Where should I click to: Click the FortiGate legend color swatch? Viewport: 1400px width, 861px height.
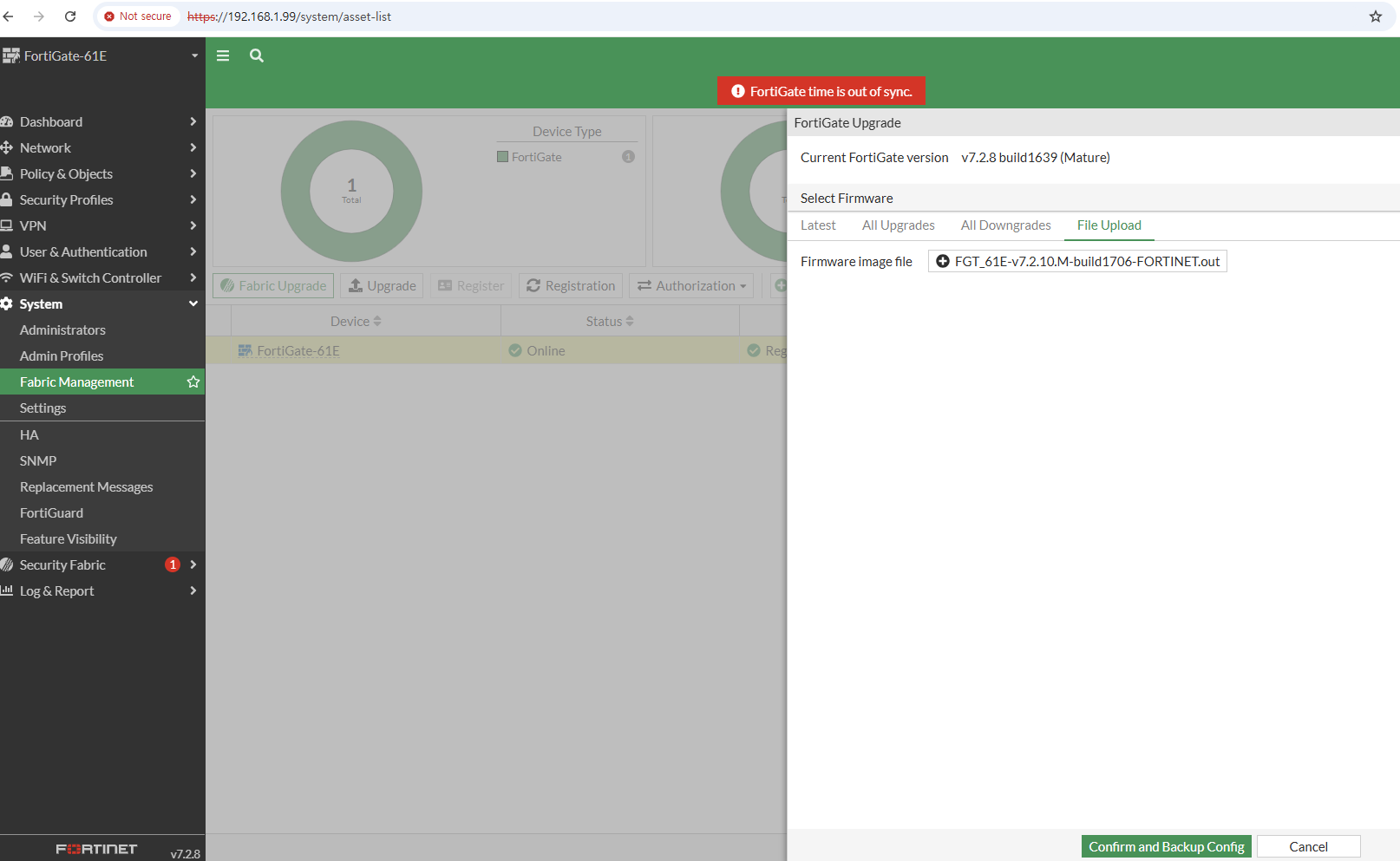click(x=502, y=157)
